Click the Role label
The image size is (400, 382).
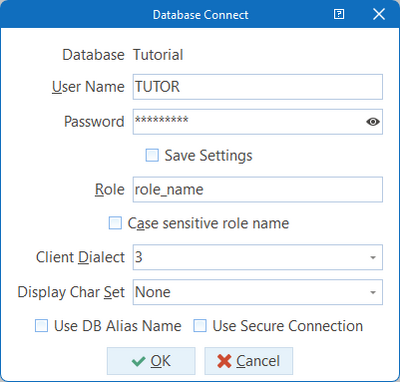[x=110, y=190]
